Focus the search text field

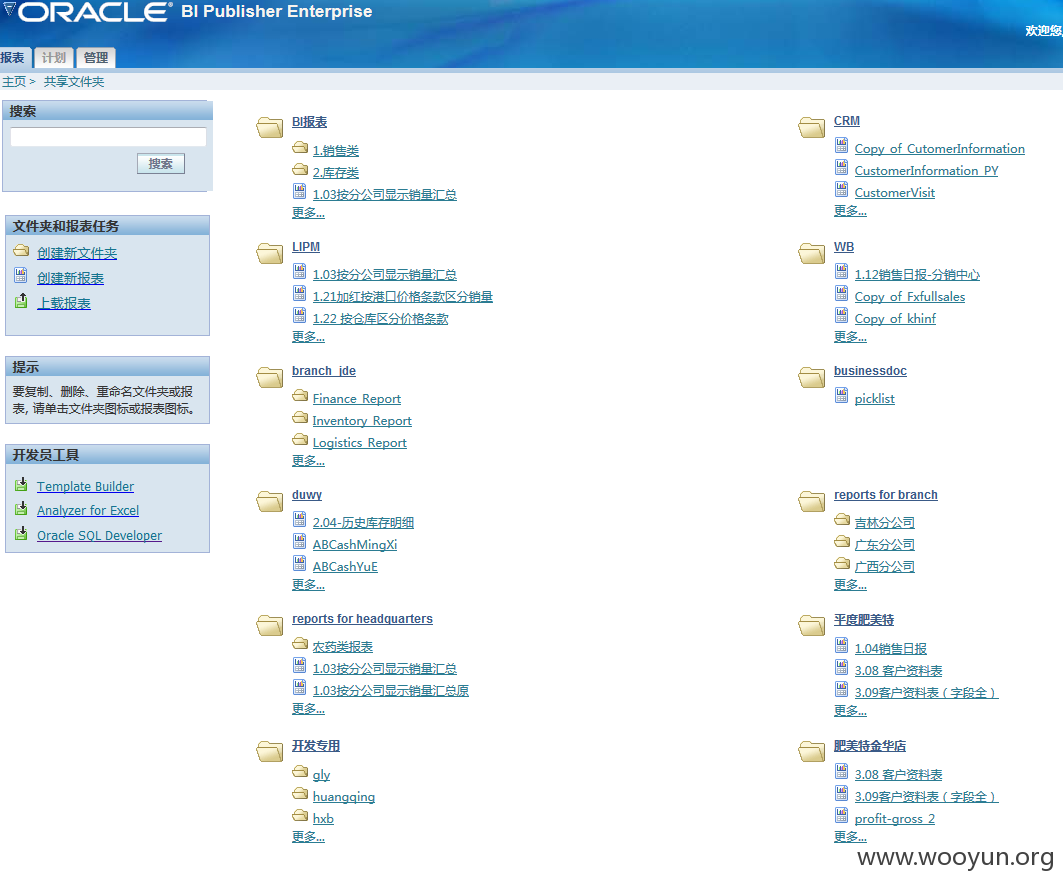tap(108, 136)
